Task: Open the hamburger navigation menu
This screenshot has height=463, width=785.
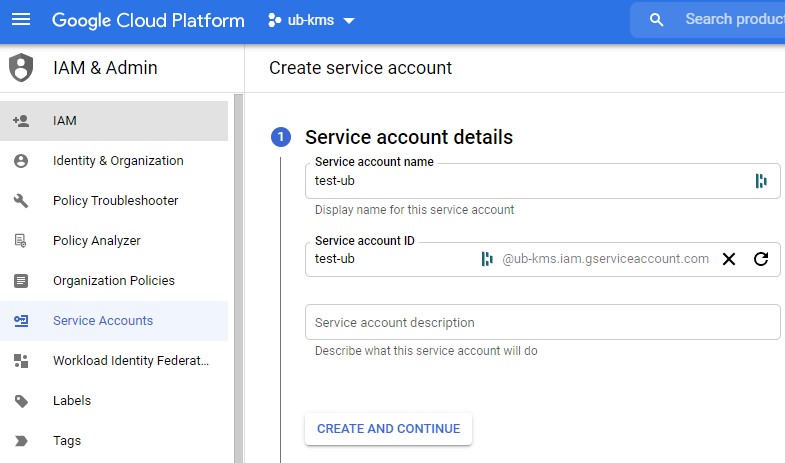Action: pyautogui.click(x=21, y=20)
